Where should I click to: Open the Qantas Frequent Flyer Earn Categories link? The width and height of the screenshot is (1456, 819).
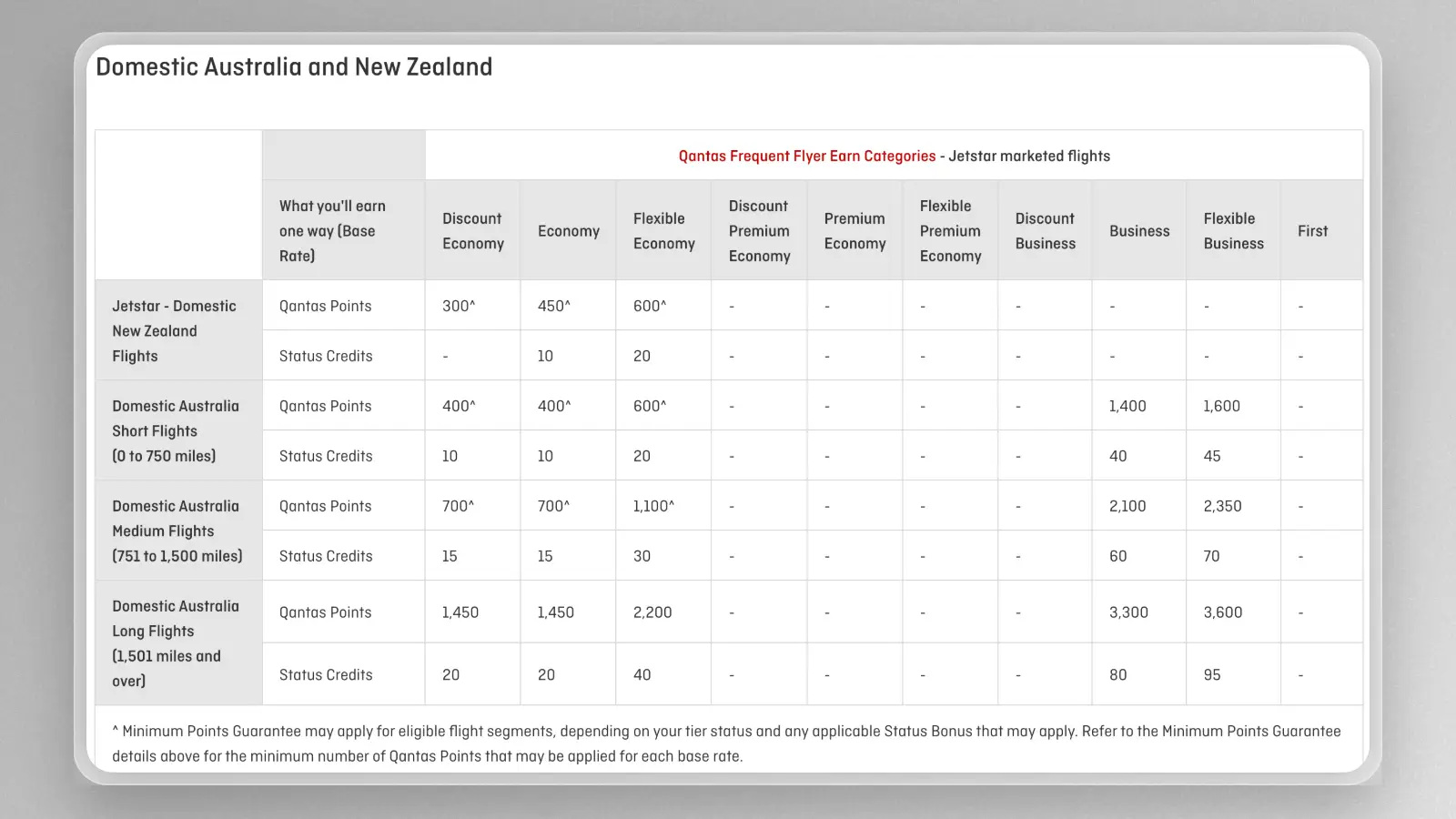[x=806, y=156]
